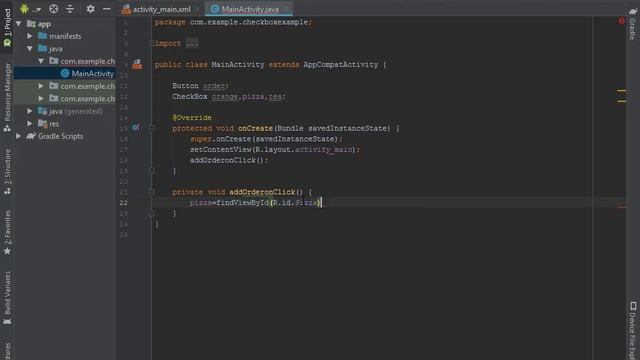Click the Device File Explorer phone icon
The height and width of the screenshot is (360, 640).
[633, 306]
